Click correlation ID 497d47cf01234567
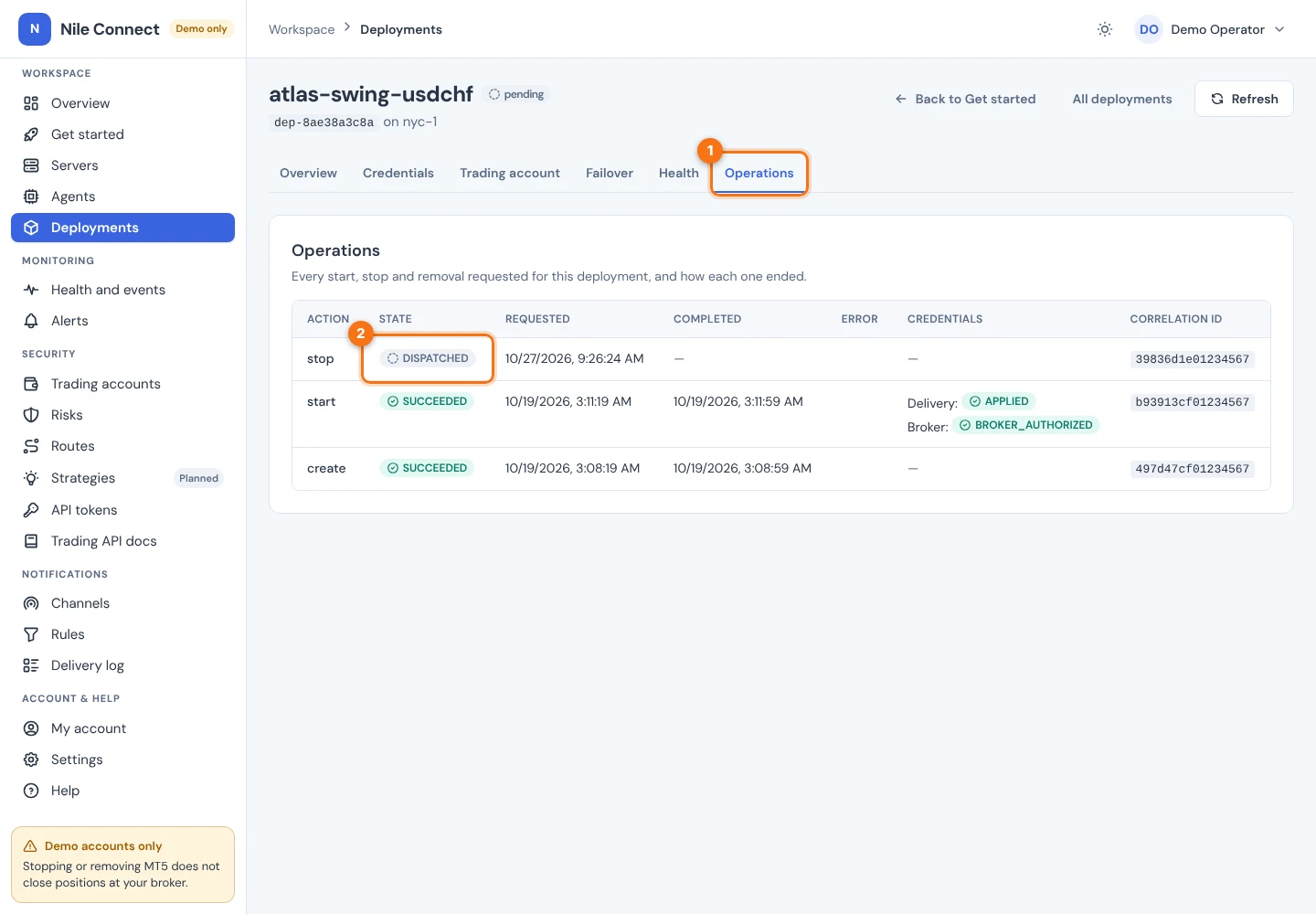Image resolution: width=1316 pixels, height=914 pixels. pyautogui.click(x=1192, y=469)
